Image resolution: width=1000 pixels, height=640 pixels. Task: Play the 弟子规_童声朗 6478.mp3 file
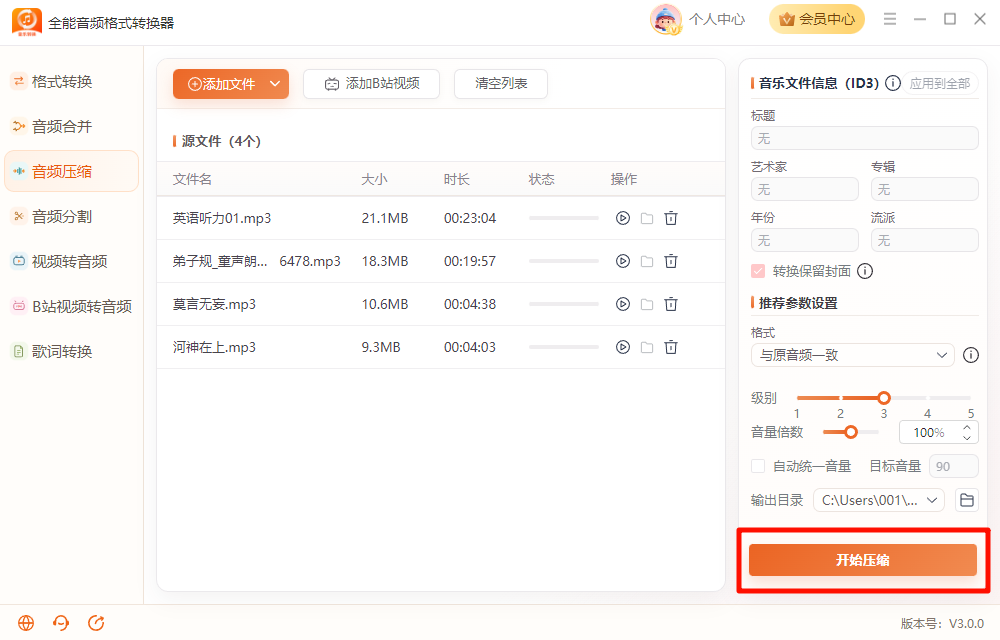tap(622, 261)
